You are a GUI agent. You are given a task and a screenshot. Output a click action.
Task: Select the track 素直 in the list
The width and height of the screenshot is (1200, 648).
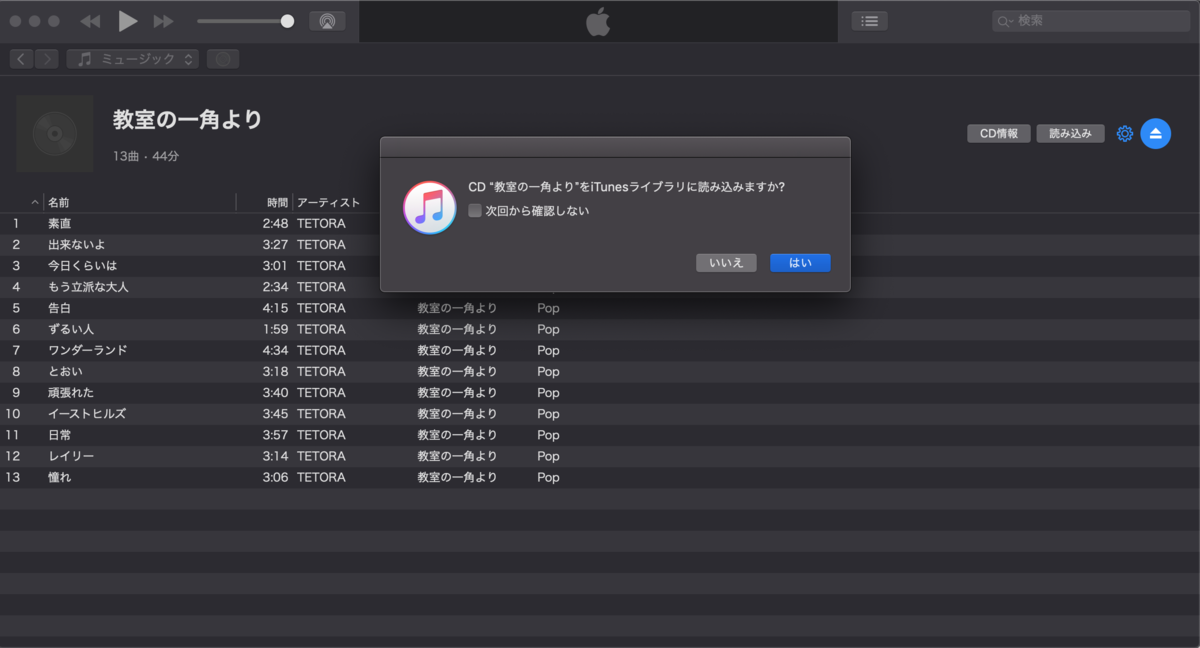(60, 222)
